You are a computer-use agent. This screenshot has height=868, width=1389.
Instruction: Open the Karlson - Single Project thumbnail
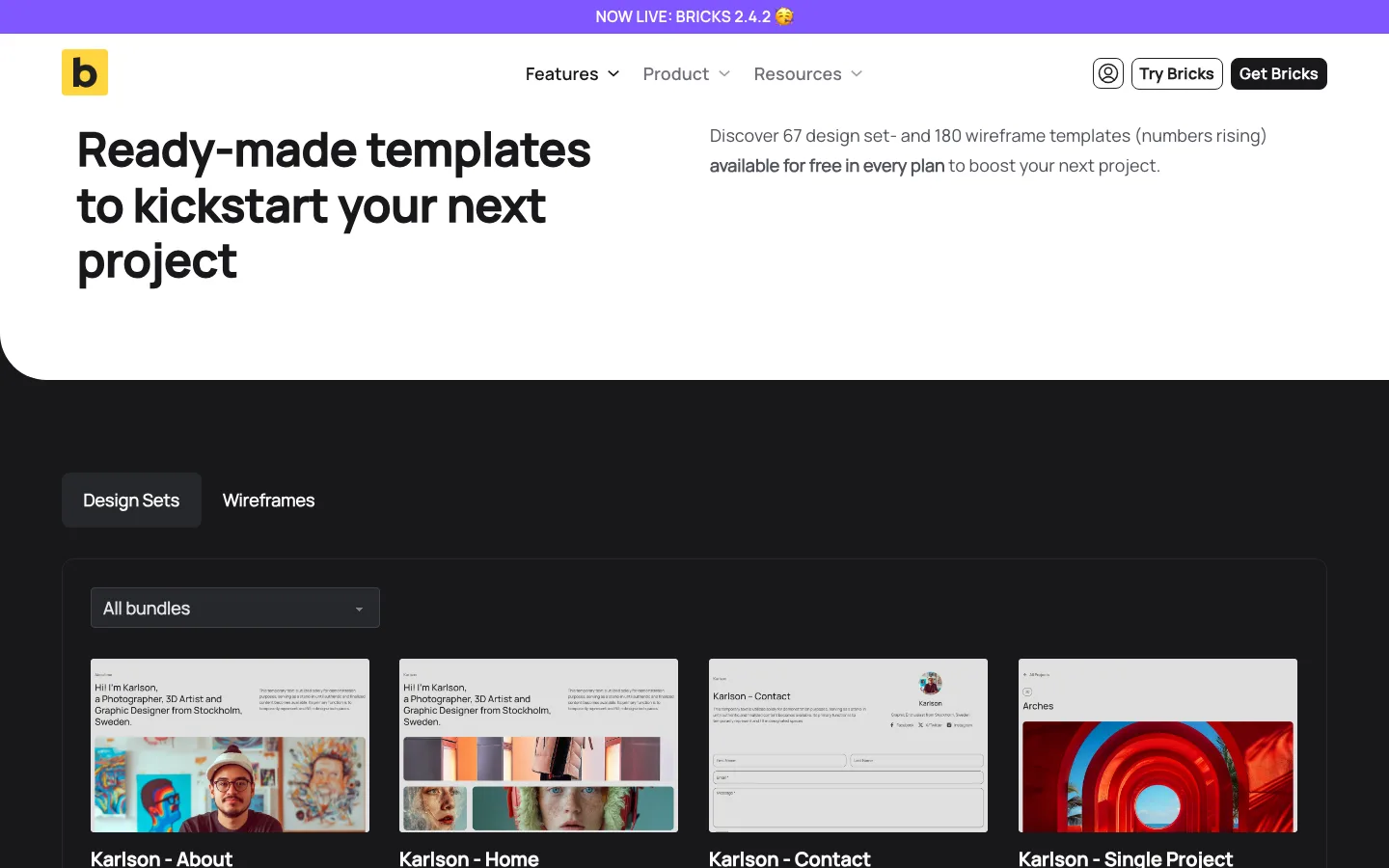1157,746
